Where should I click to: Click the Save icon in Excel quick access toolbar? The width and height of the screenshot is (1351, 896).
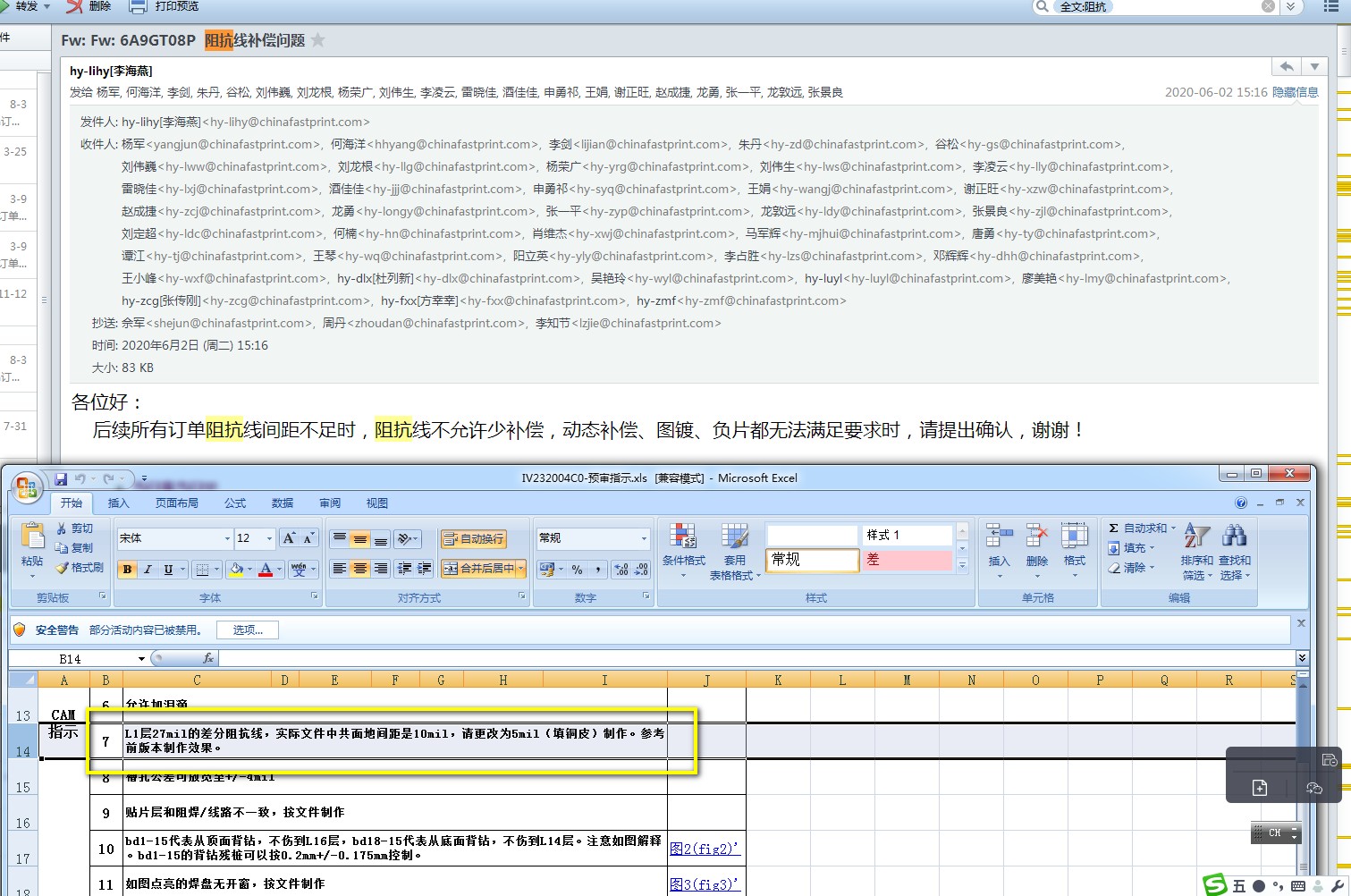(x=61, y=479)
